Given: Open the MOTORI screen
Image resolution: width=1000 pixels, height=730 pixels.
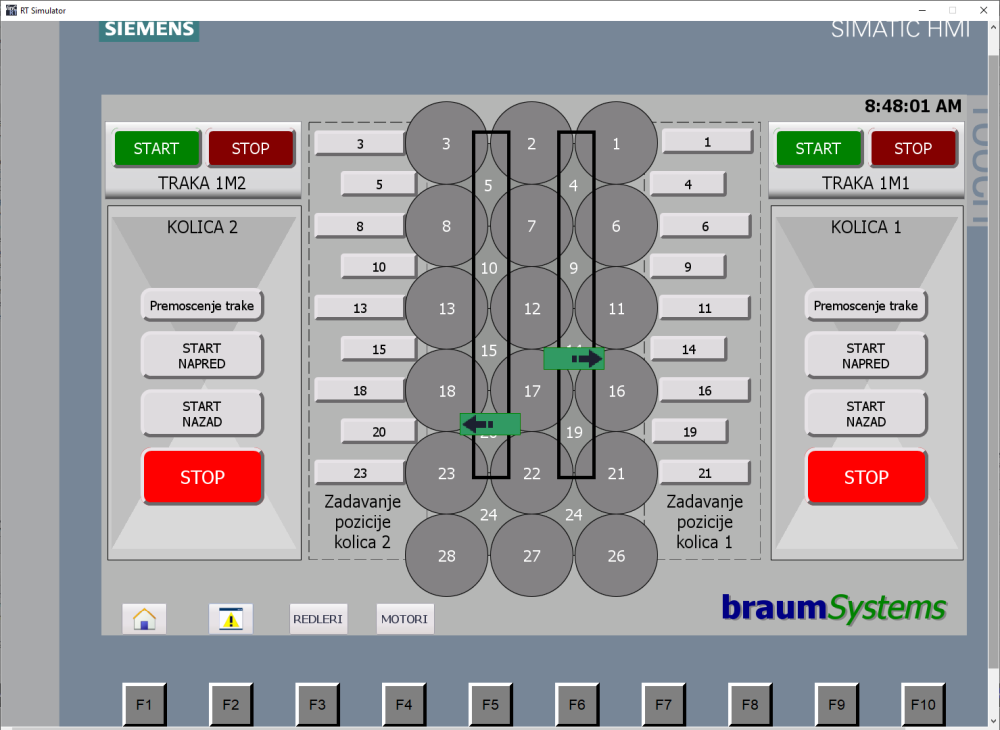Looking at the screenshot, I should (x=405, y=619).
